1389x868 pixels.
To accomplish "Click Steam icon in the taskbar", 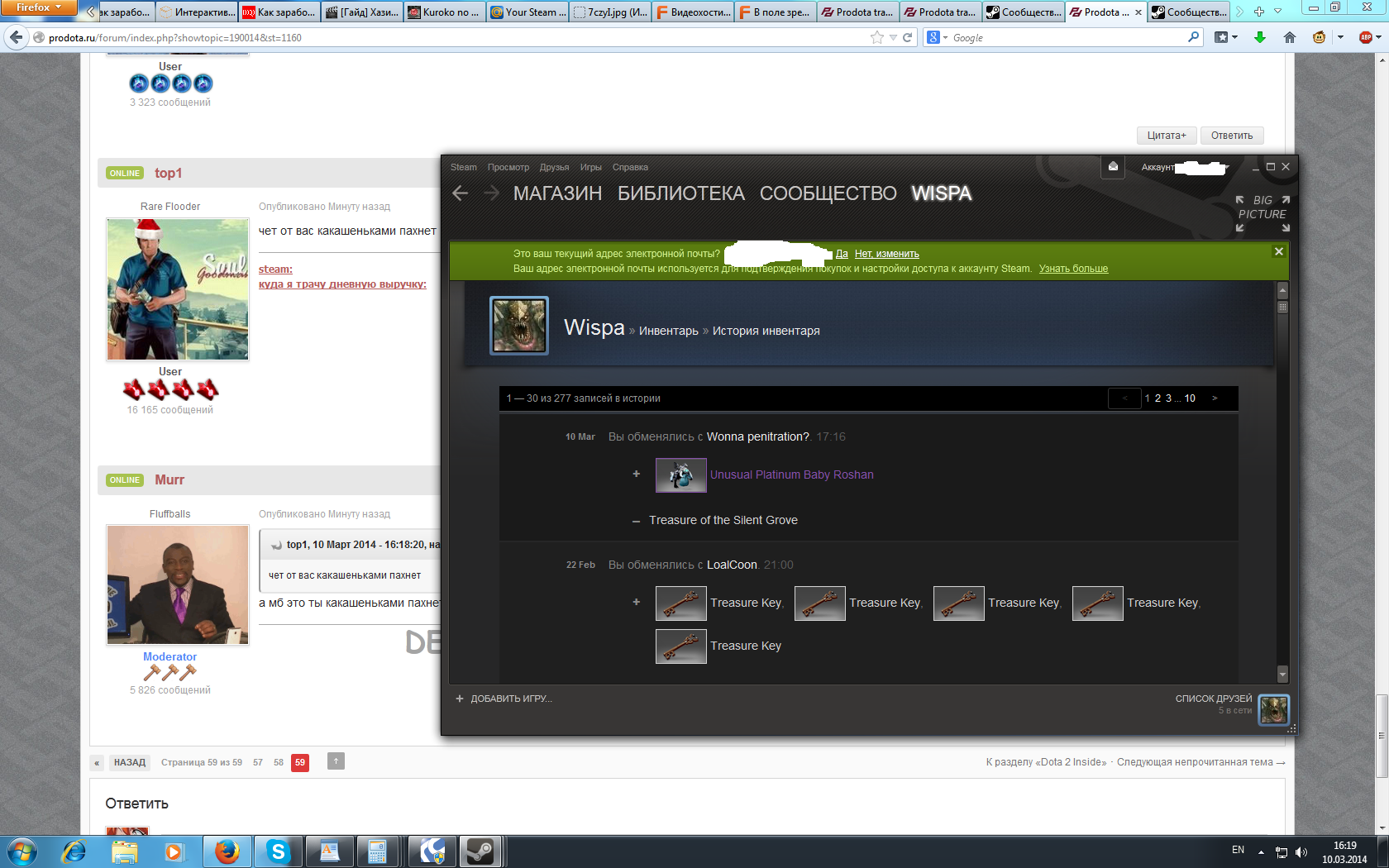I will pyautogui.click(x=480, y=851).
